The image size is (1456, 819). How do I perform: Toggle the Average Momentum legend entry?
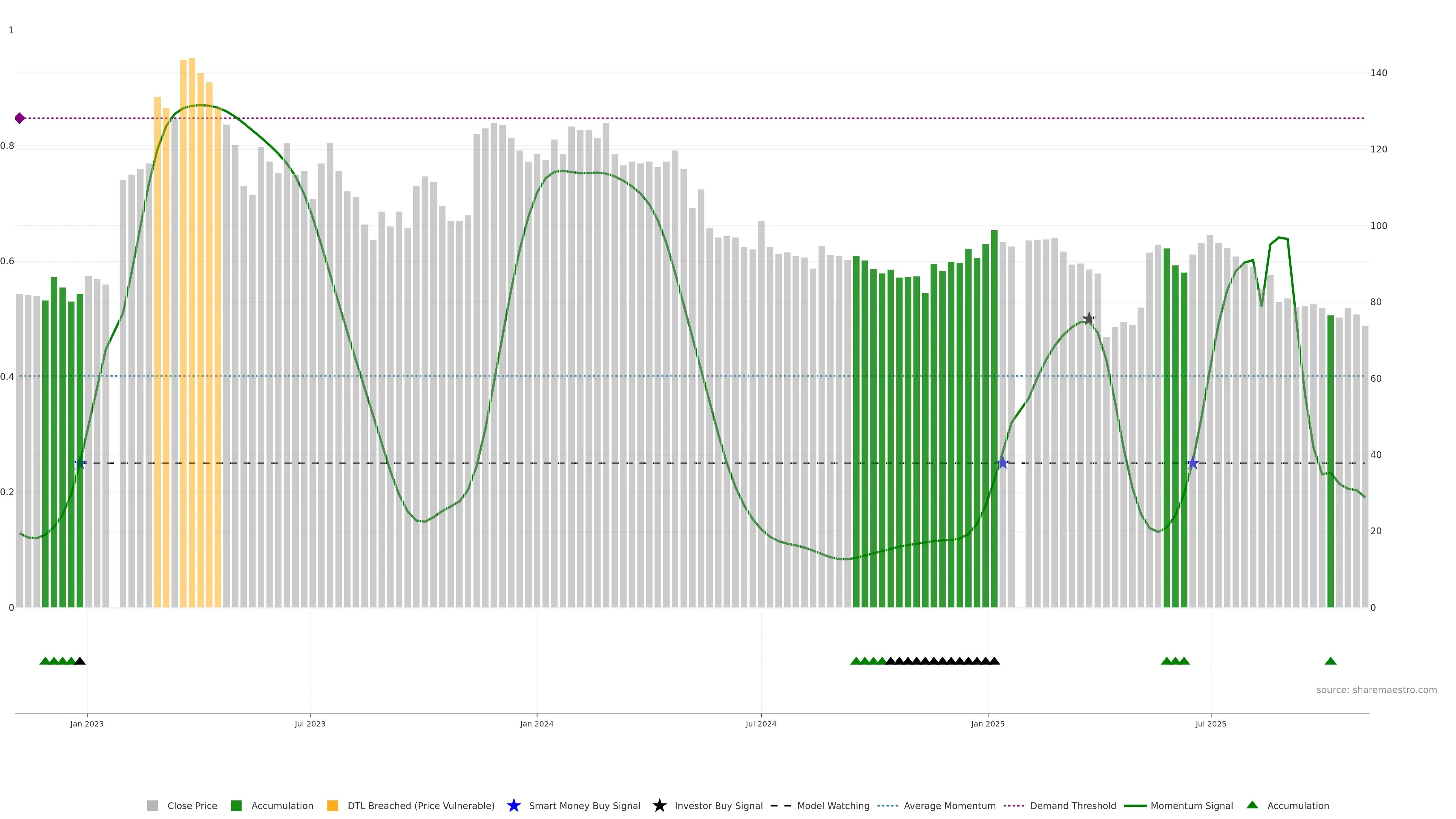949,805
